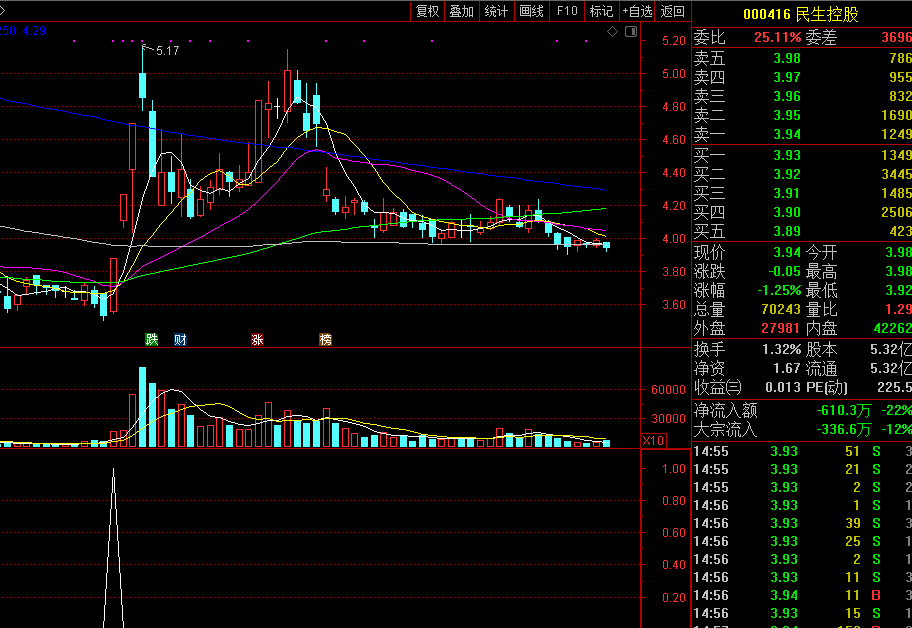This screenshot has width=912, height=628.
Task: Open the brown 榜 info marker
Action: [326, 340]
